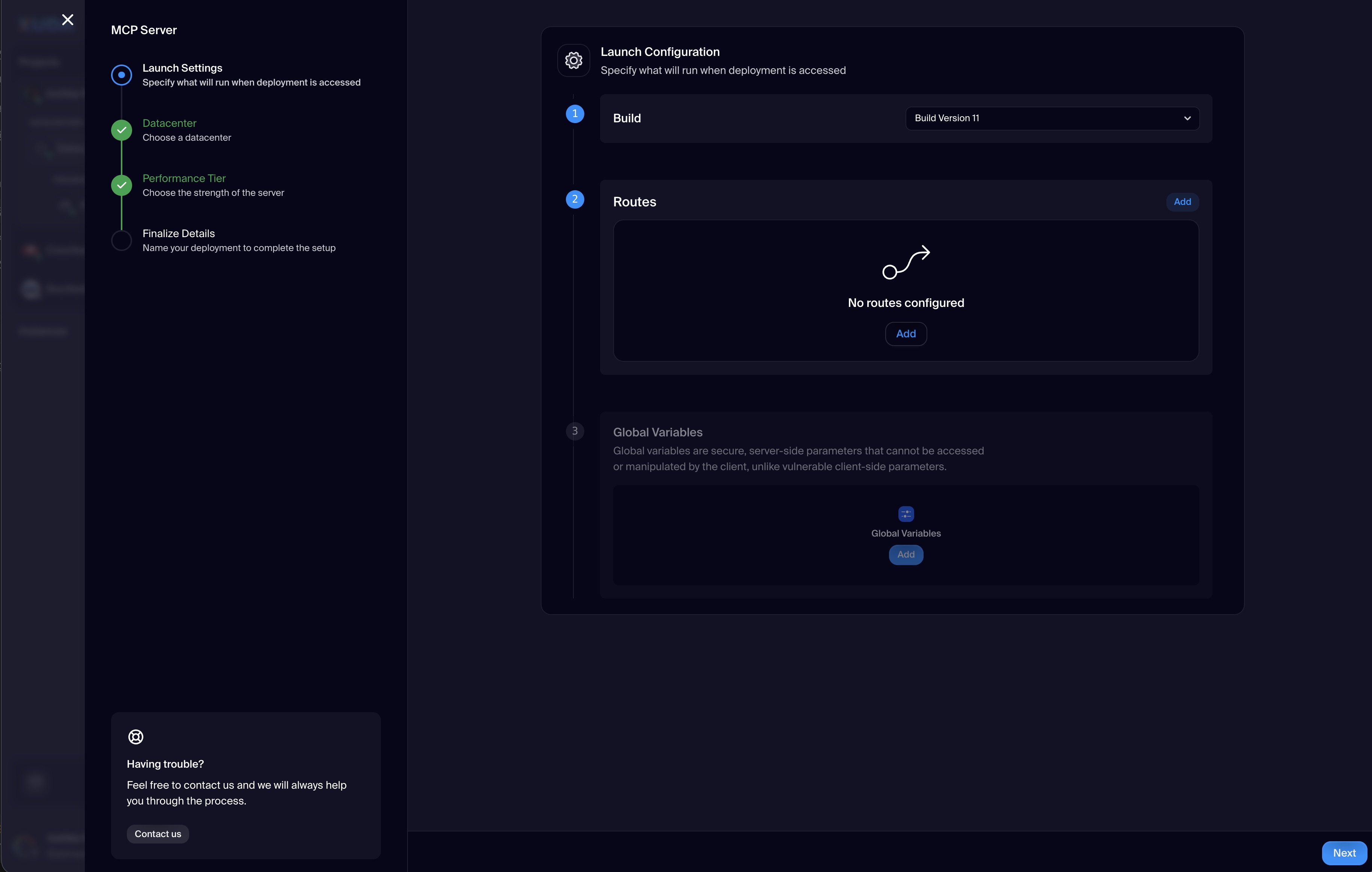This screenshot has width=1372, height=872.
Task: Click Add under Global Variables
Action: coord(906,555)
